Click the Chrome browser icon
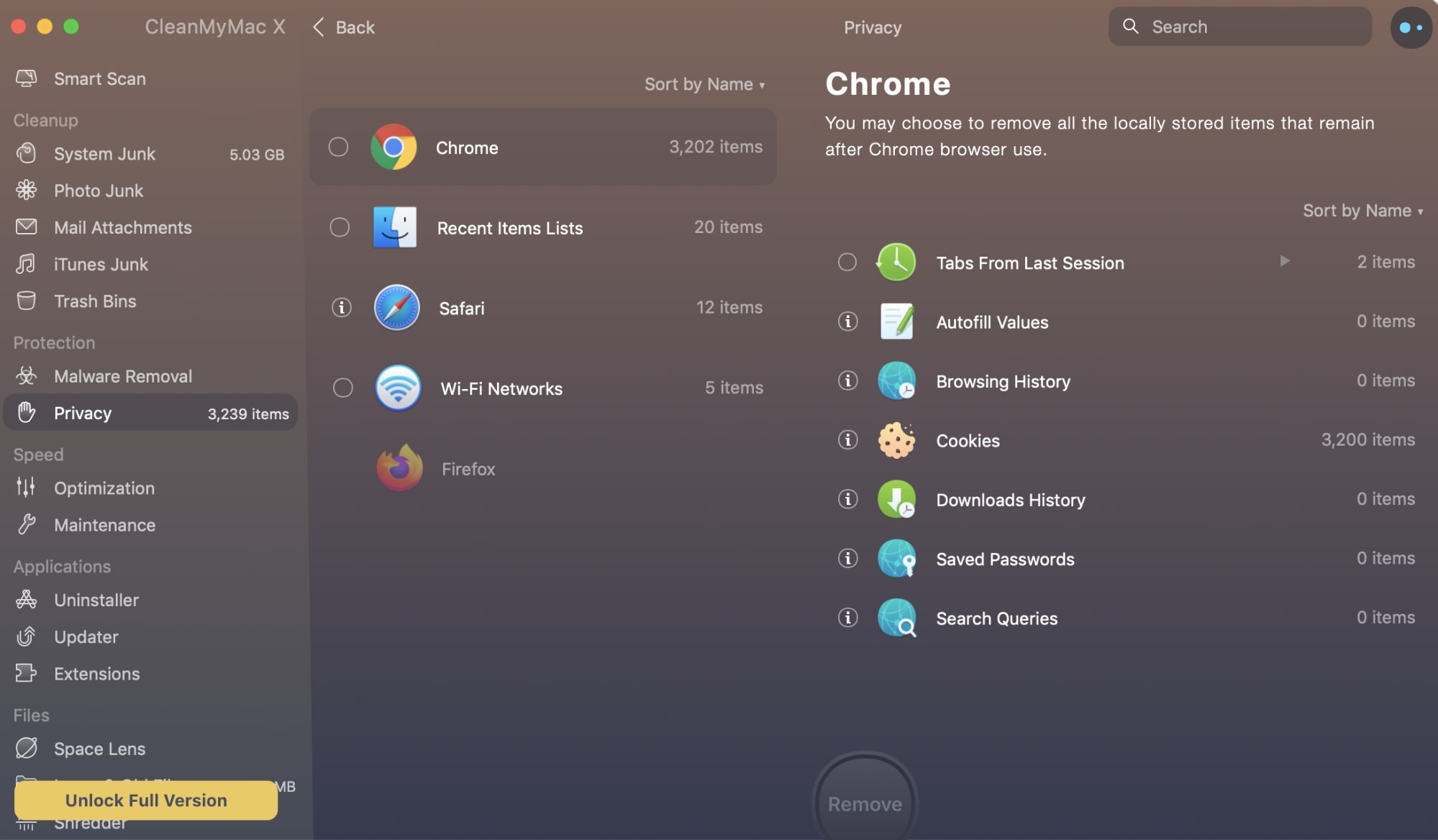Viewport: 1438px width, 840px height. [x=393, y=147]
